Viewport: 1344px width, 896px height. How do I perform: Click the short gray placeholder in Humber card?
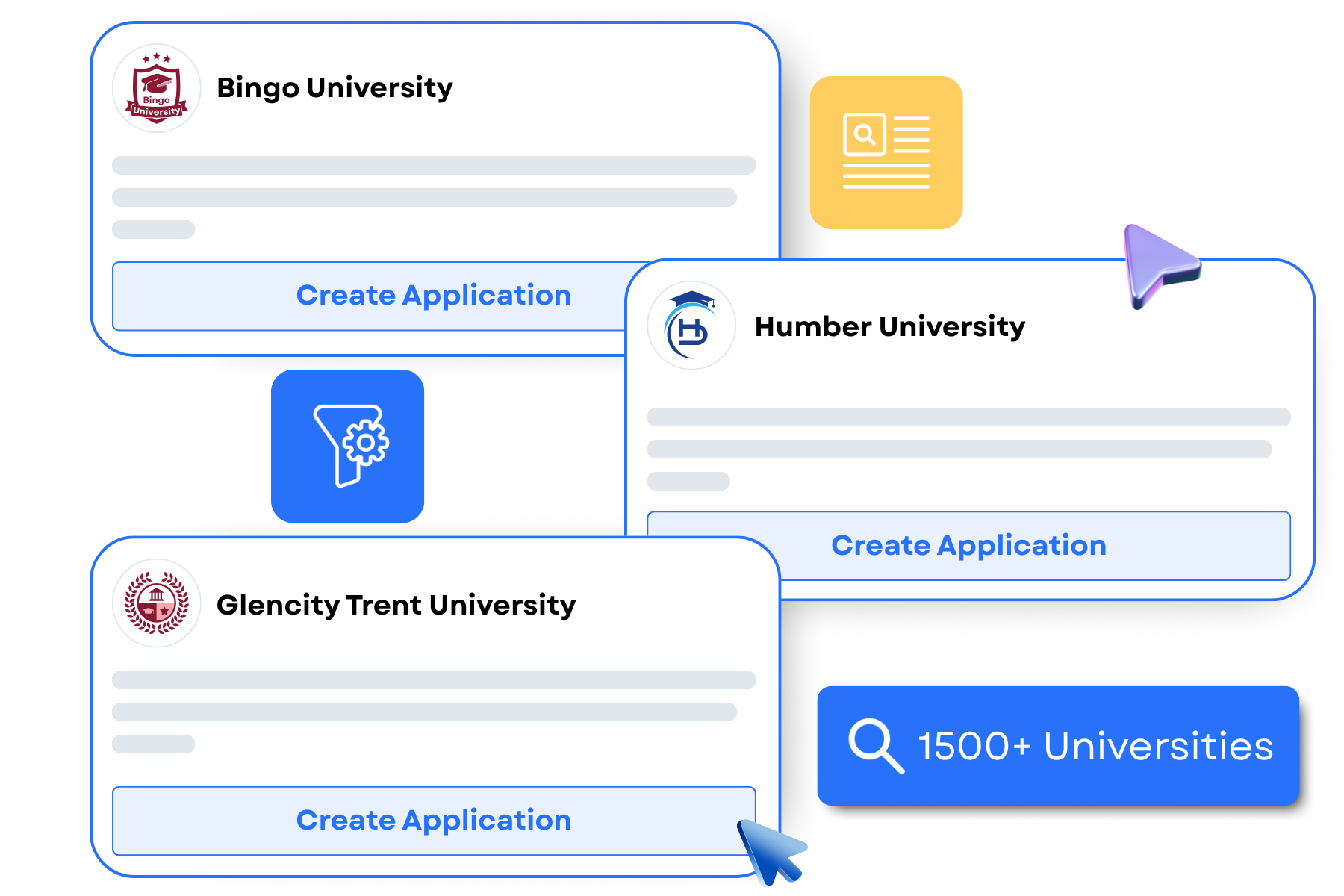click(688, 481)
